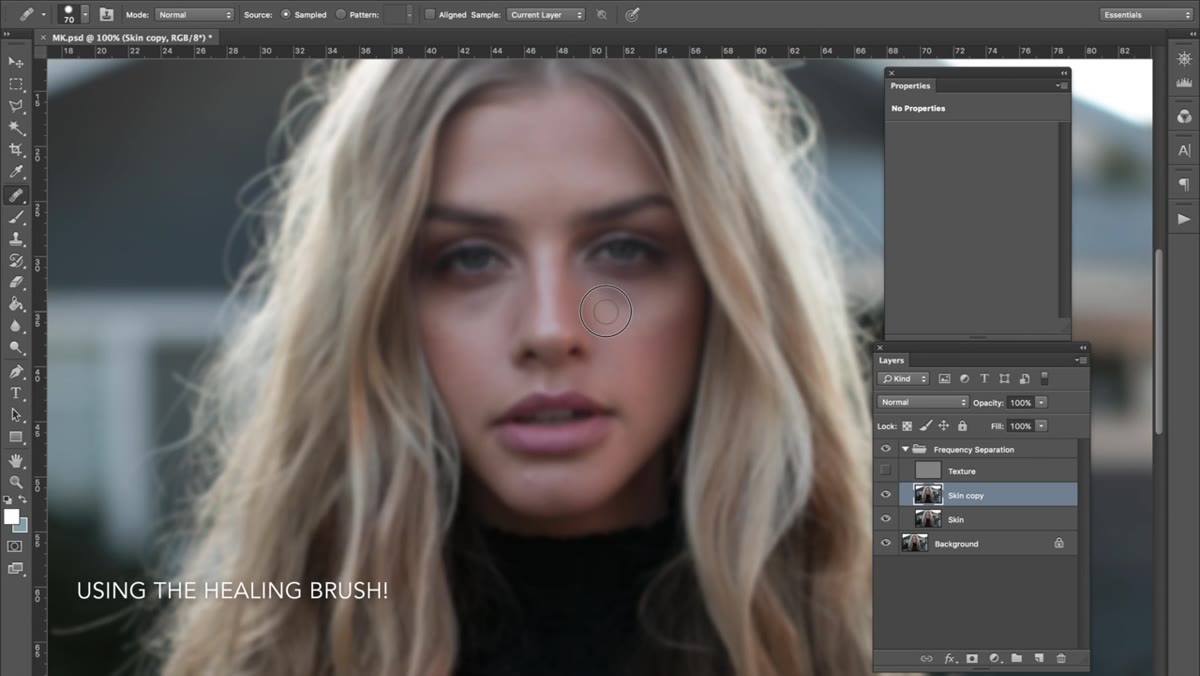Hide the Background layer
The height and width of the screenshot is (676, 1200).
click(x=885, y=543)
